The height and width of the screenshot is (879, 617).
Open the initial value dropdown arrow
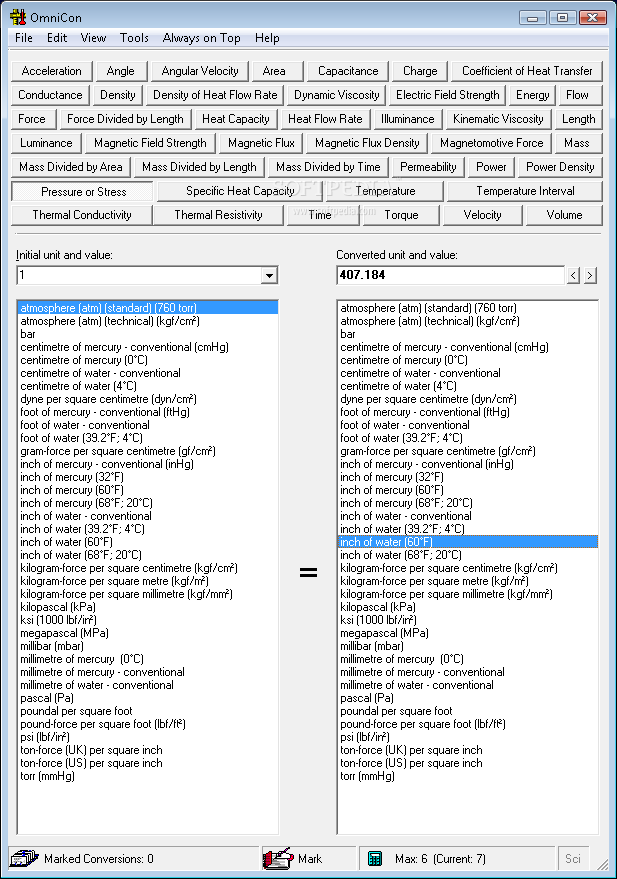tap(270, 275)
